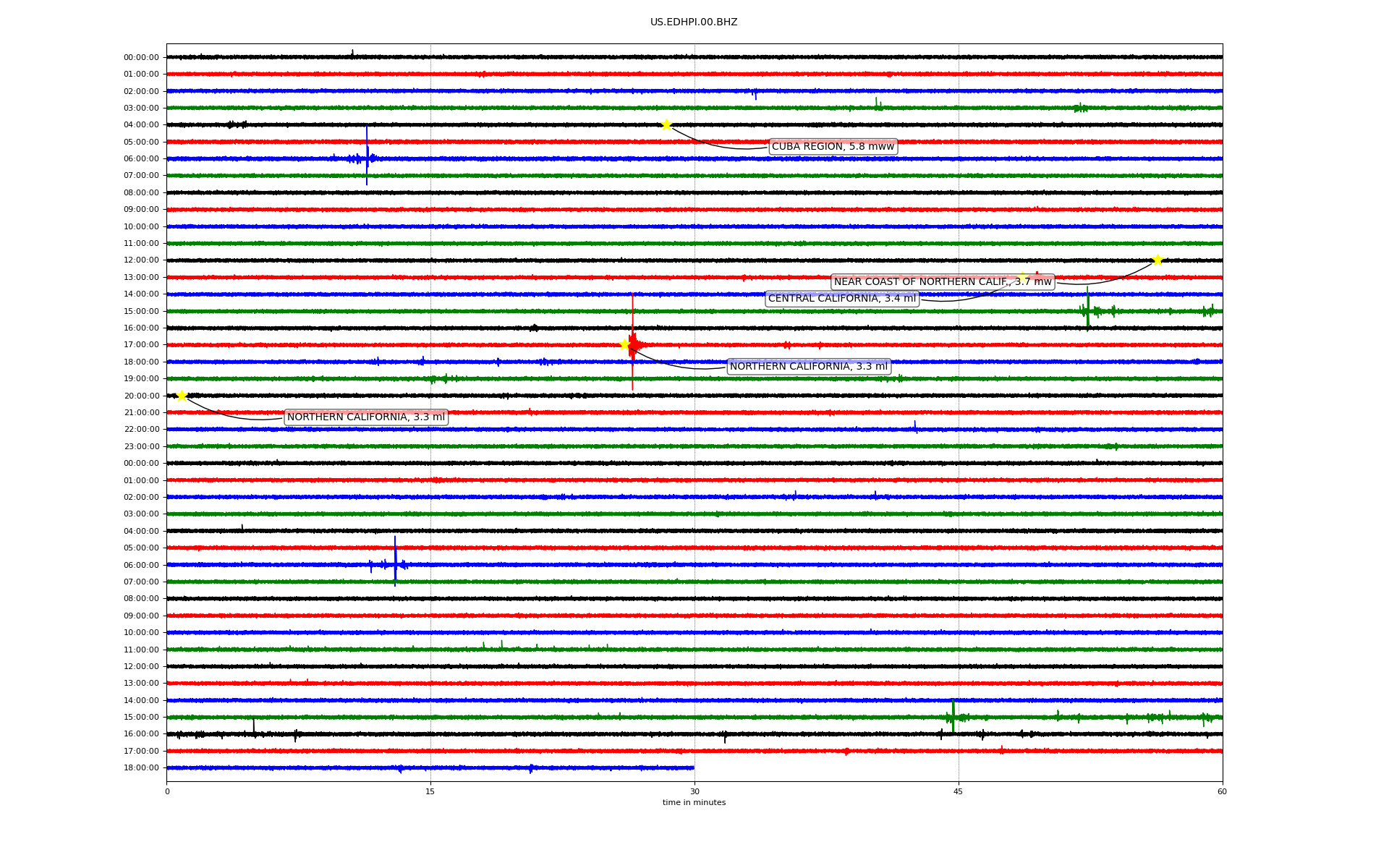Image resolution: width=1389 pixels, height=868 pixels.
Task: Click the NORTHERN CALIFORNIA label below the 20:00:00 trace
Action: click(x=366, y=417)
